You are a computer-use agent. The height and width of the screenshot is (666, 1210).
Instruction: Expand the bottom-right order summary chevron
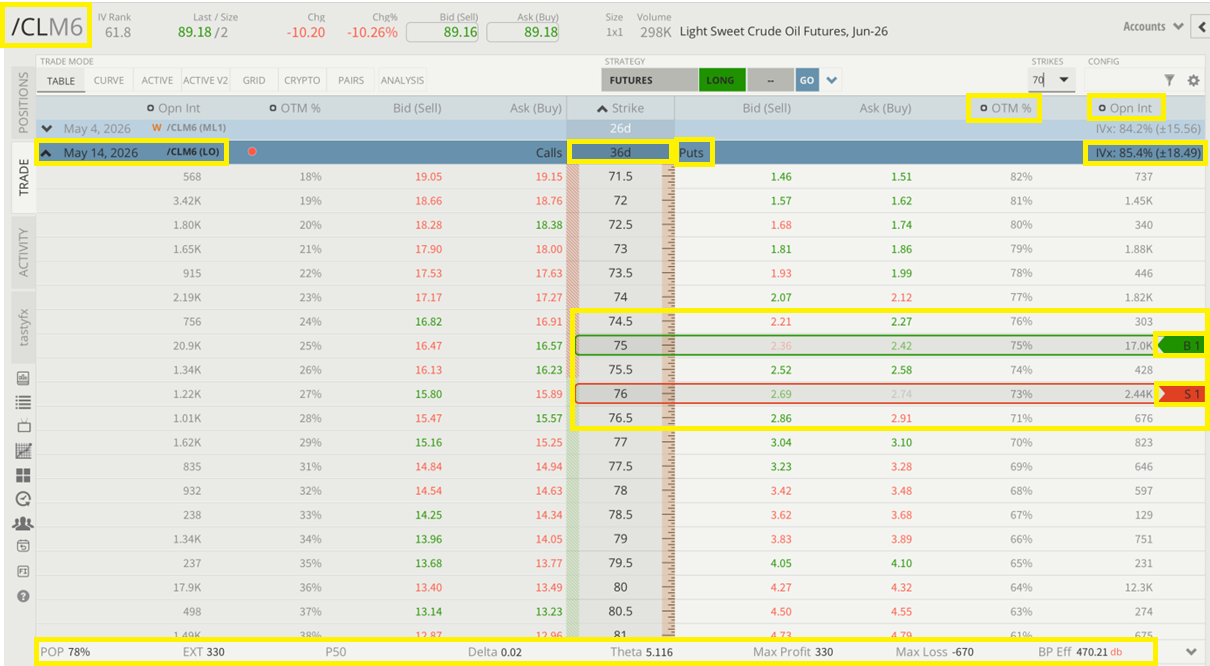pyautogui.click(x=1190, y=652)
